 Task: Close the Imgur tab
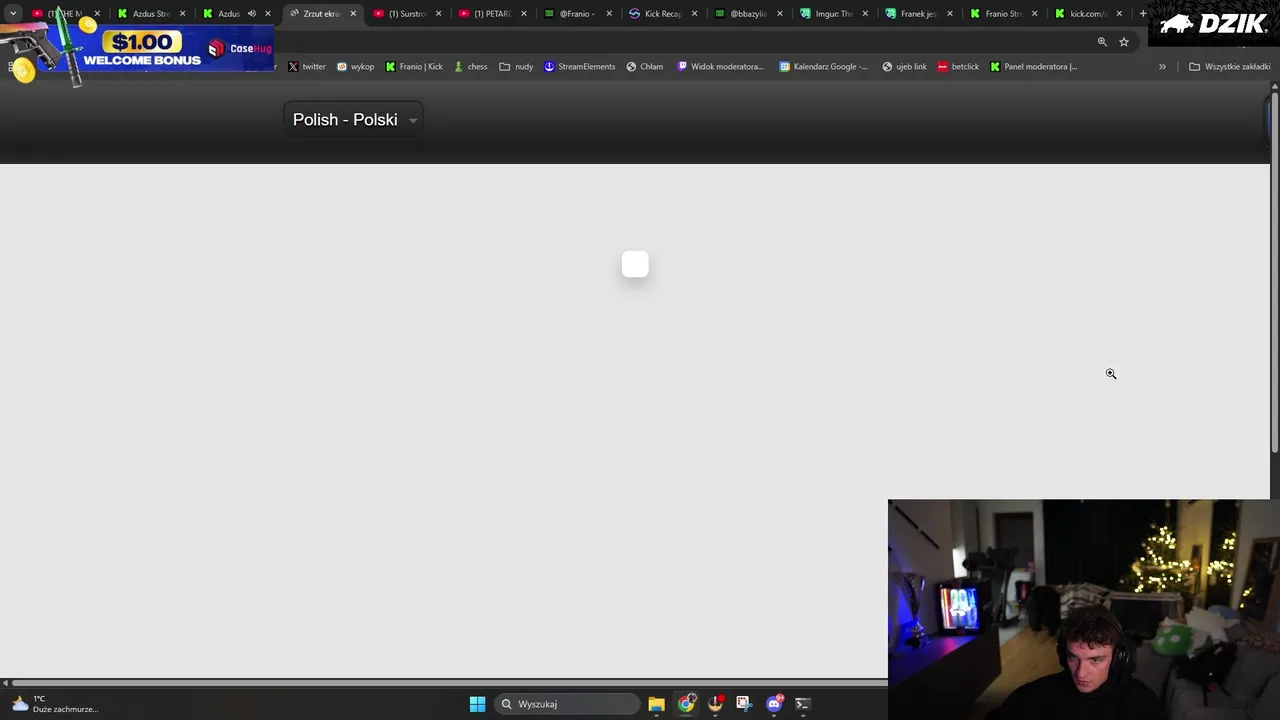point(865,14)
